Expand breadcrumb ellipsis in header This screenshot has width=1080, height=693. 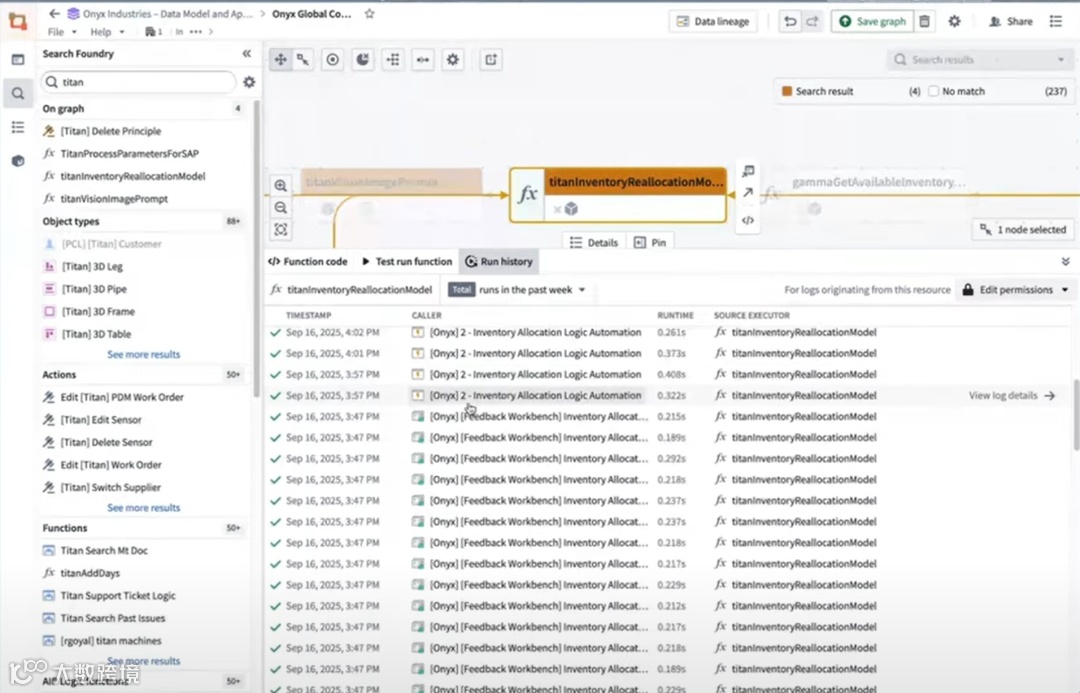click(196, 32)
